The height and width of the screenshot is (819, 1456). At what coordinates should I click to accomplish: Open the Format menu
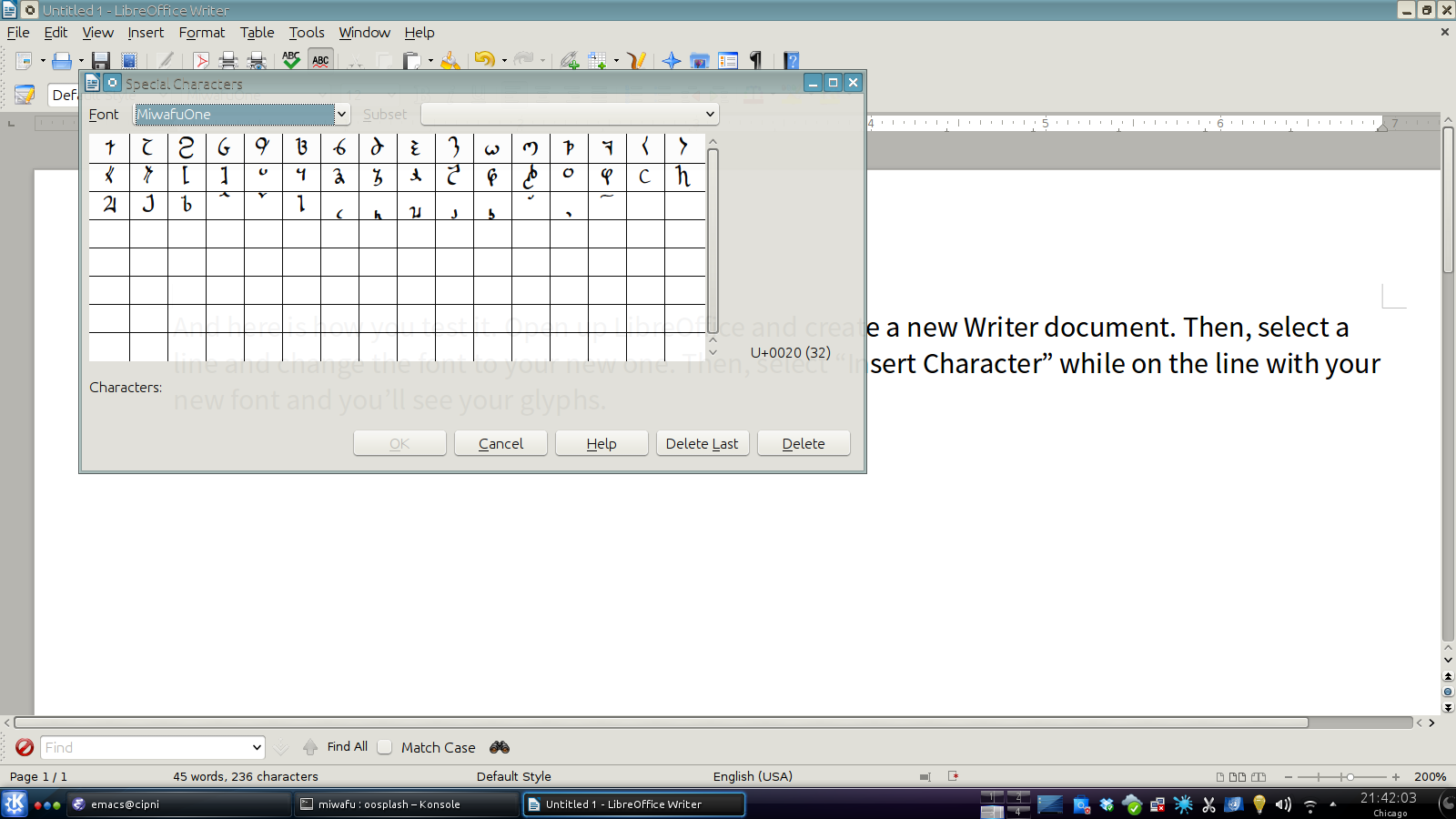[x=201, y=33]
